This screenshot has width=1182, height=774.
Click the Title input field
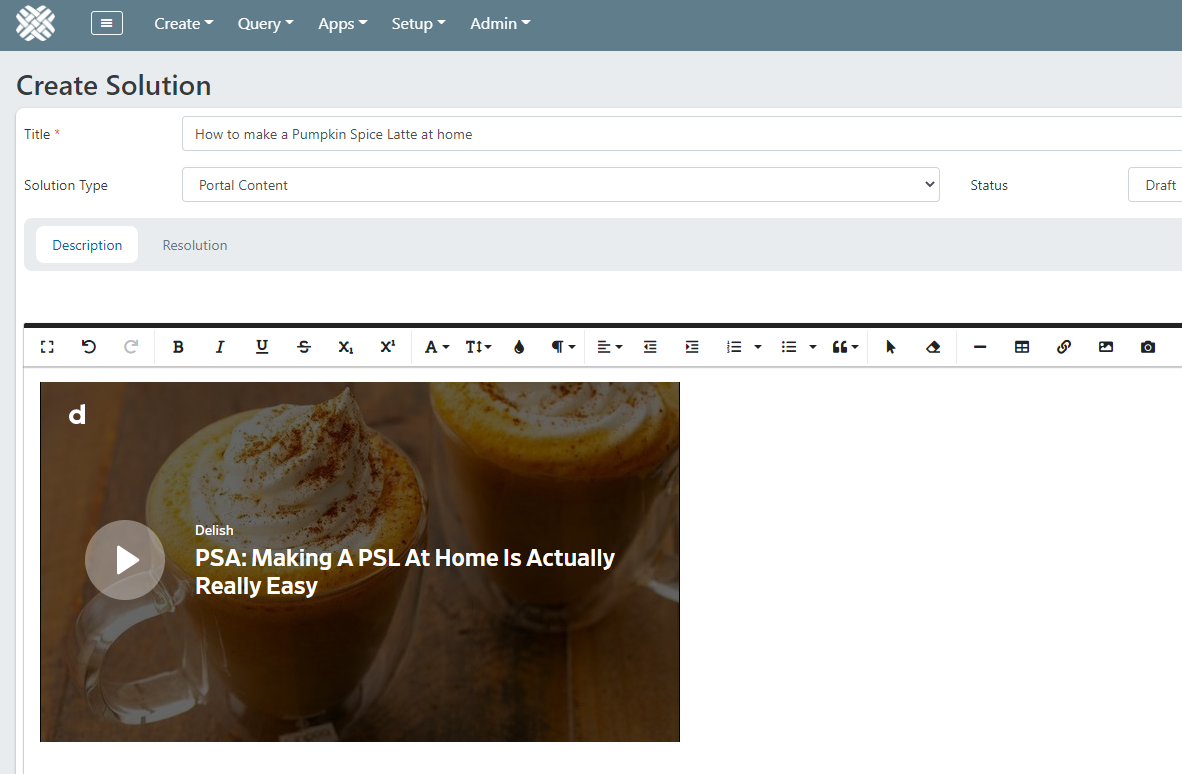pos(680,134)
